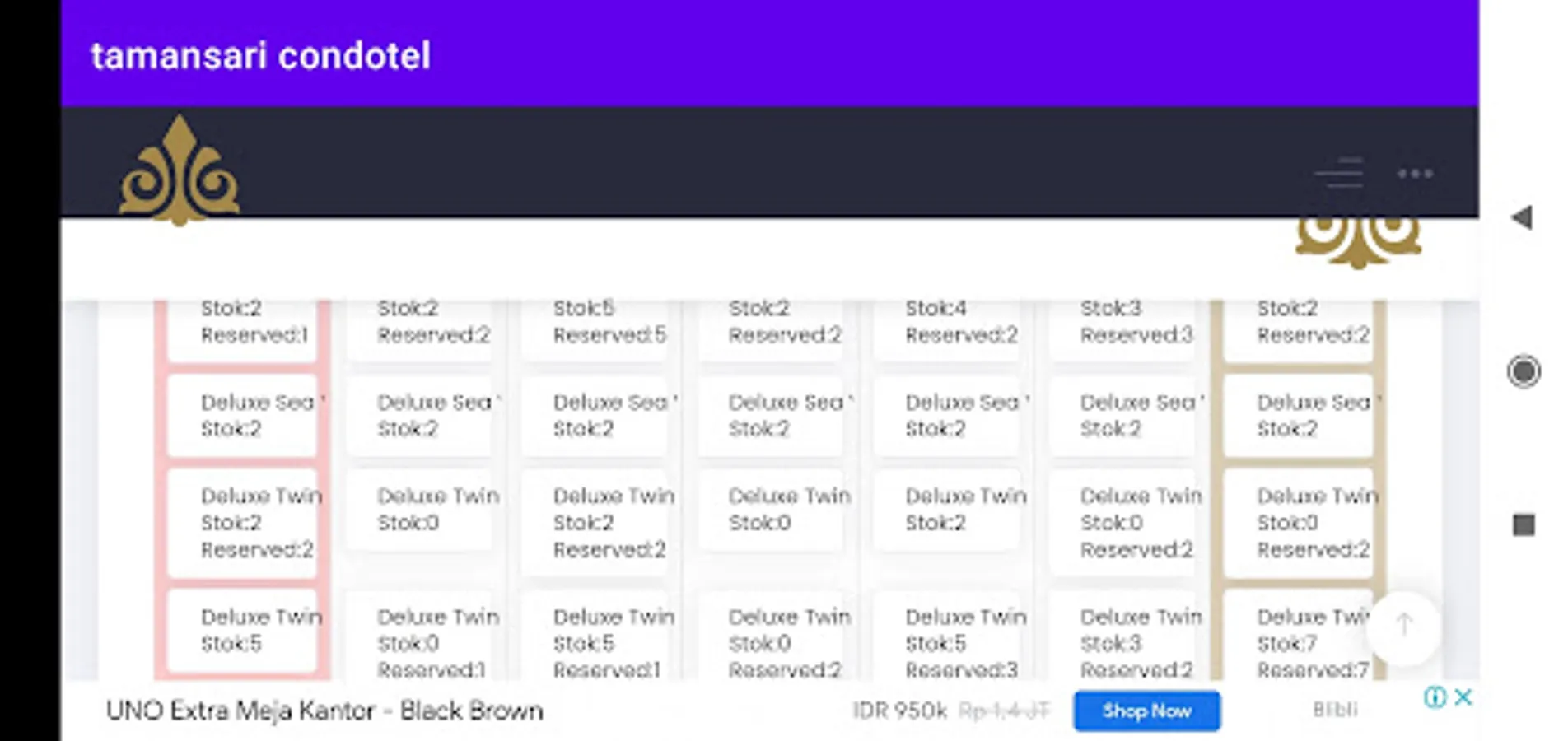Click the gold logo in dark header
Image resolution: width=1568 pixels, height=741 pixels.
(180, 171)
